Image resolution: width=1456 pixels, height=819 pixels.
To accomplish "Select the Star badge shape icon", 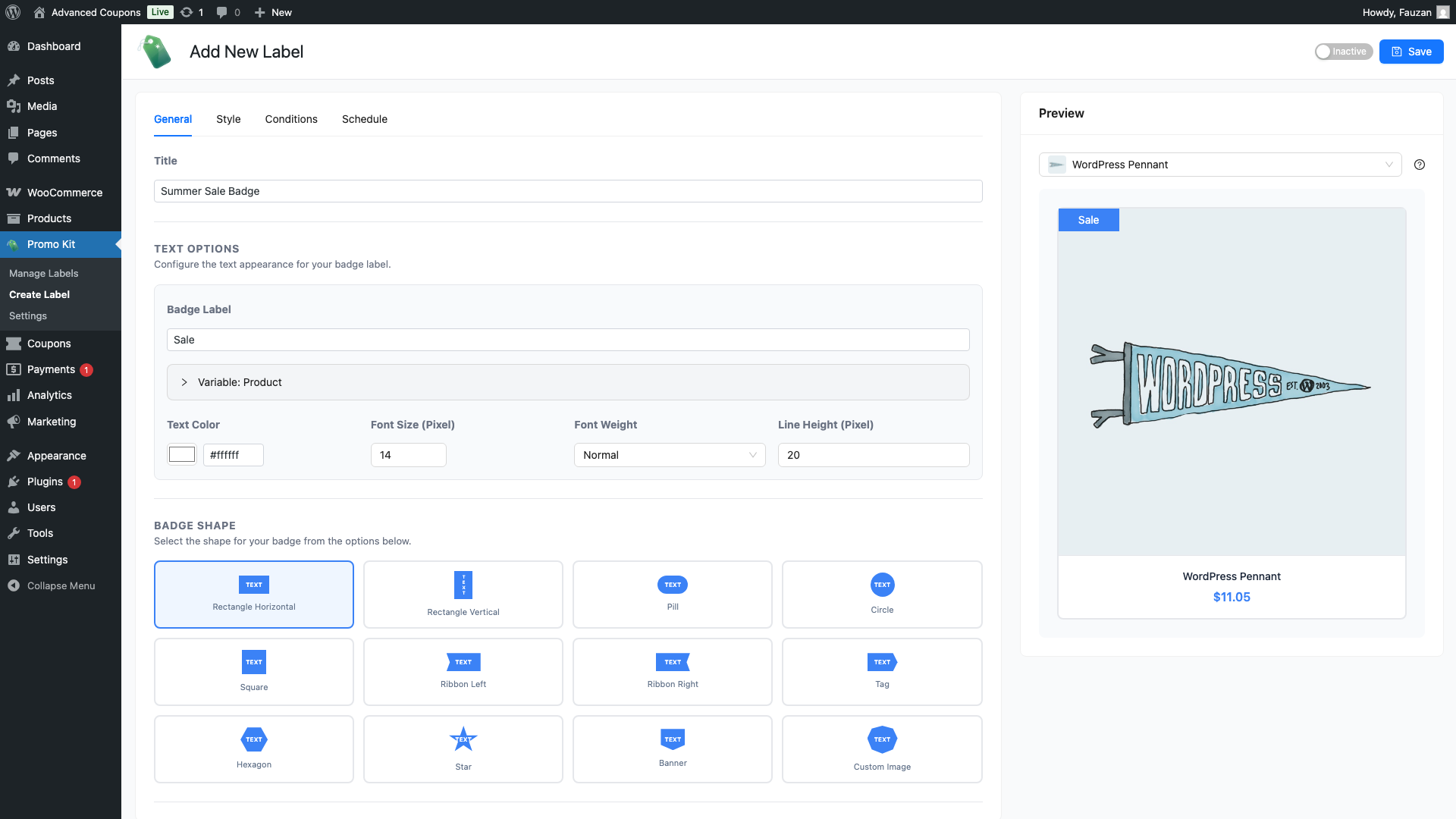I will (x=463, y=739).
